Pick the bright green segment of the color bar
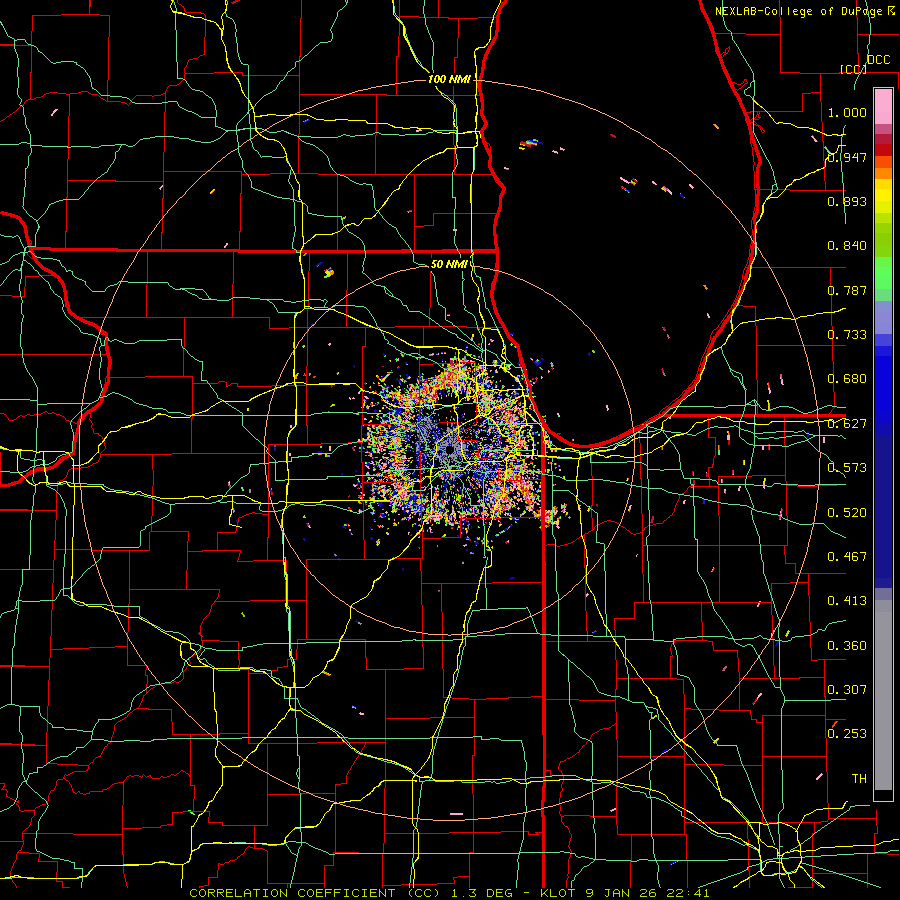The width and height of the screenshot is (900, 900). 883,273
